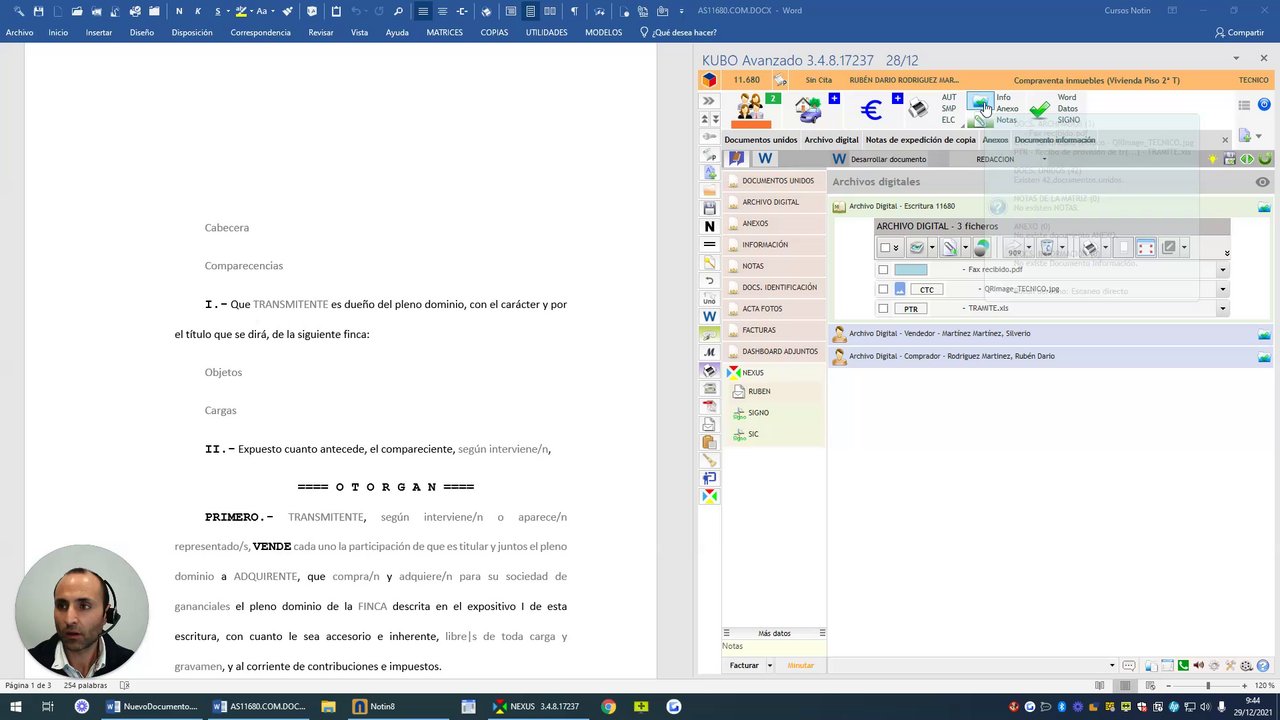Open NEXUS 3.4.8.17237 in the taskbar
The width and height of the screenshot is (1280, 720).
(536, 706)
